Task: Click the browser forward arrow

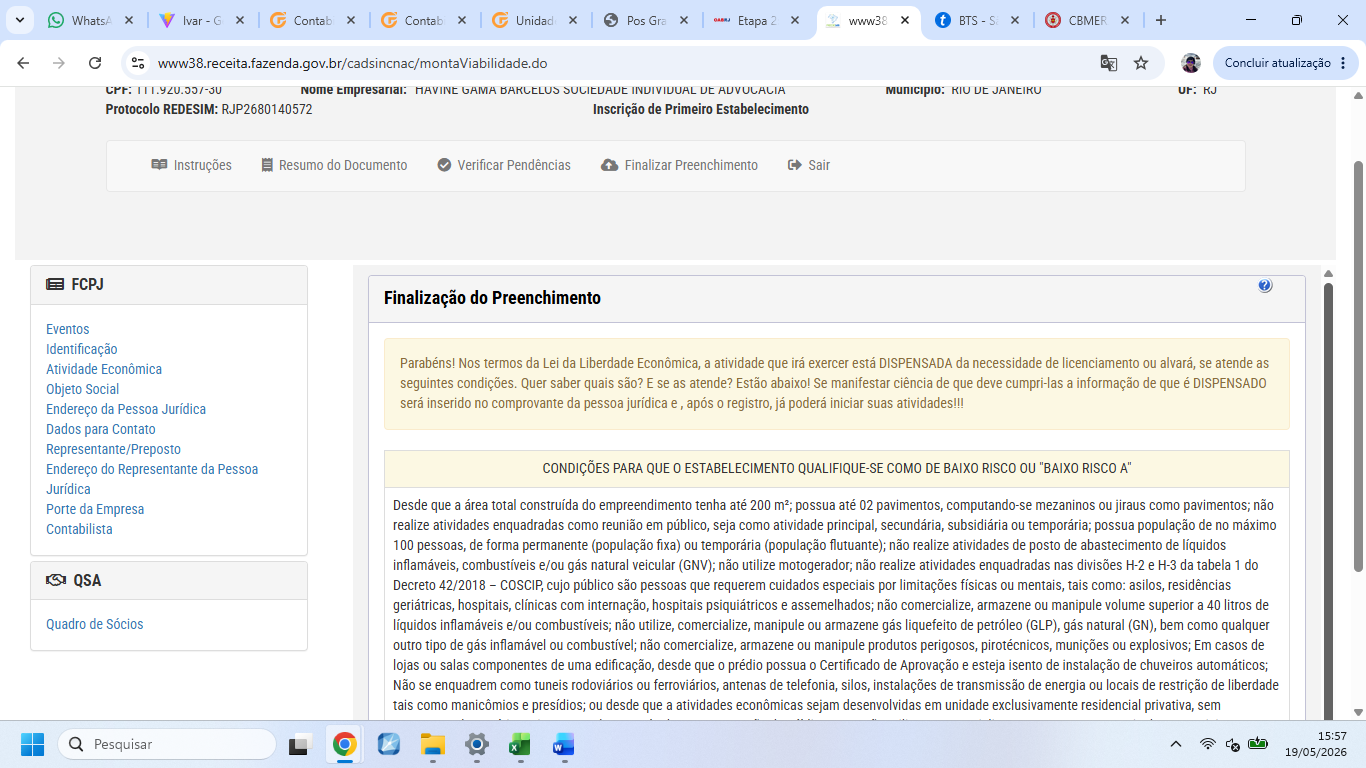Action: point(59,63)
